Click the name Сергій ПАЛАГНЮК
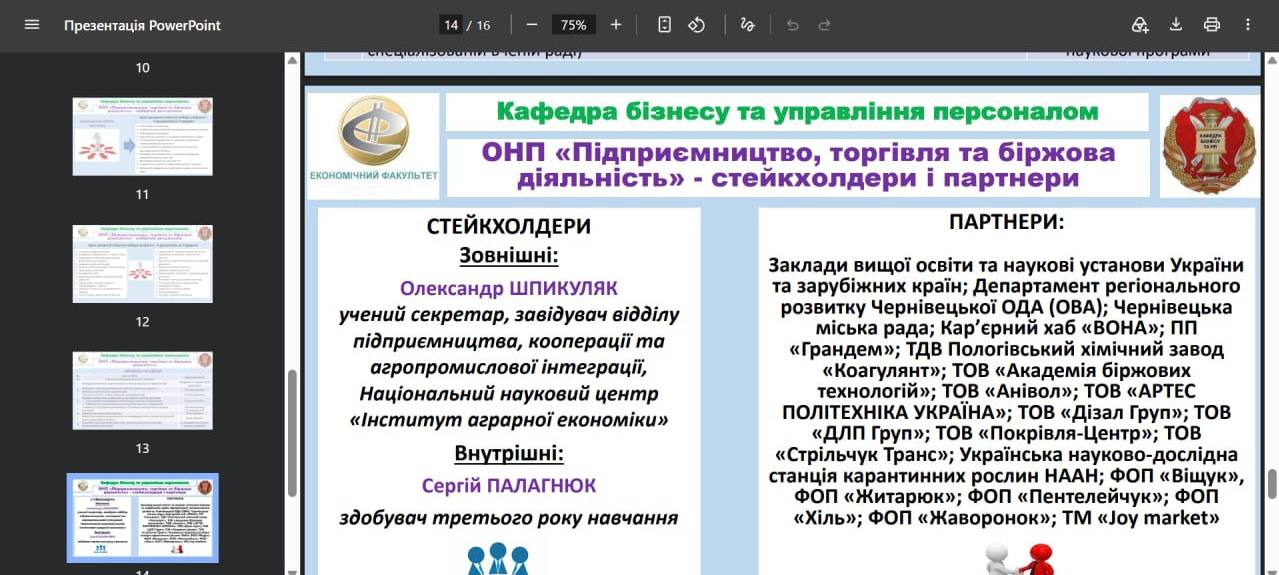This screenshot has width=1279, height=575. [x=509, y=486]
